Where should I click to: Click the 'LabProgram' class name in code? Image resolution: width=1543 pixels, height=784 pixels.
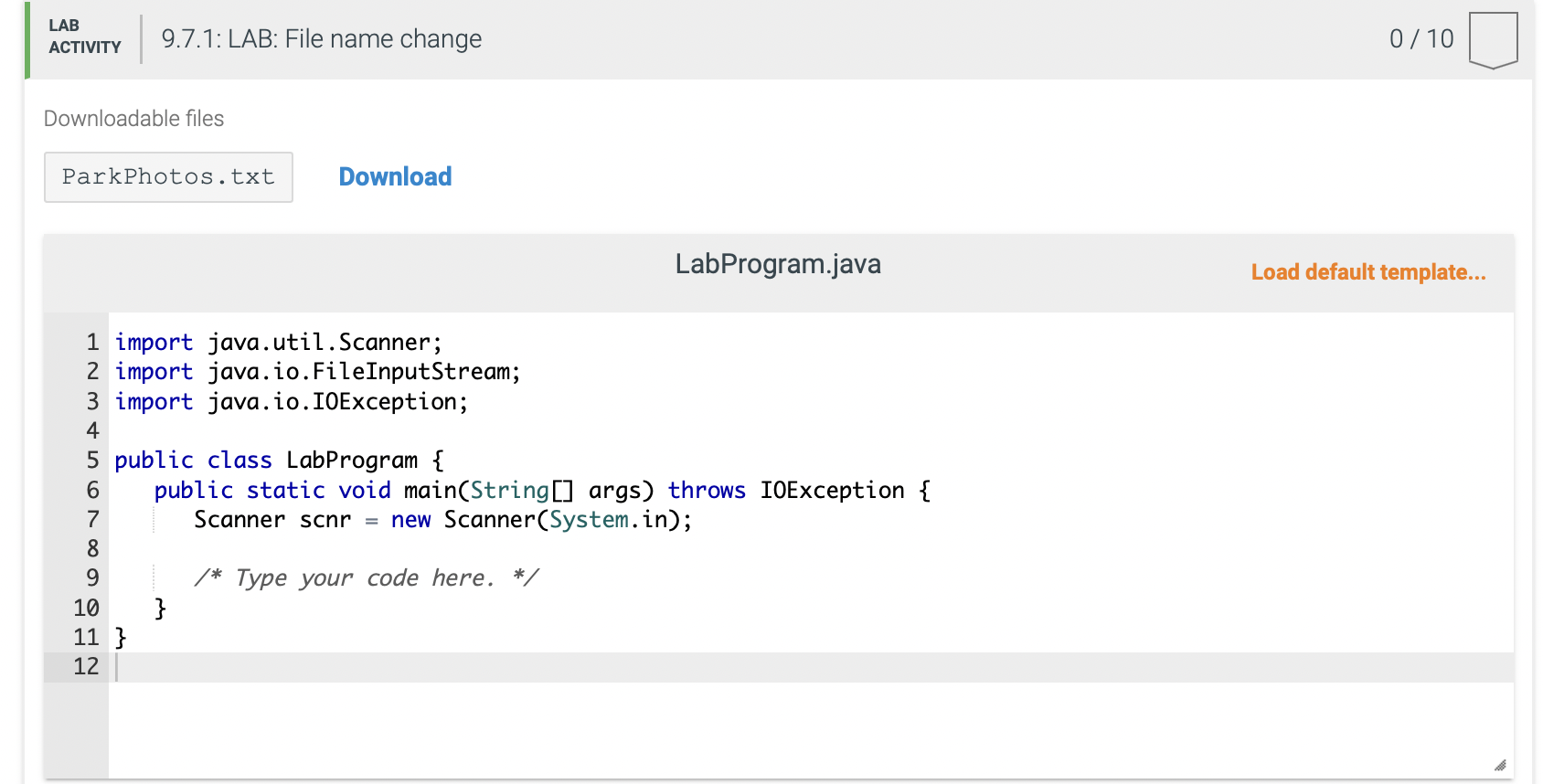click(x=352, y=461)
